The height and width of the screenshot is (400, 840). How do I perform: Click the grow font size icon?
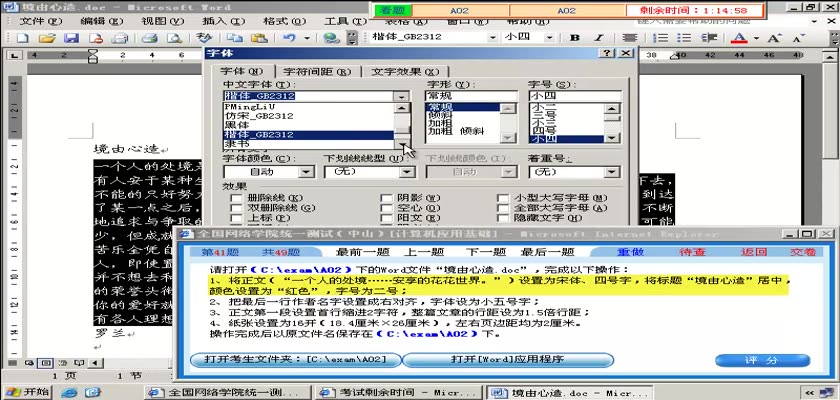tap(774, 37)
